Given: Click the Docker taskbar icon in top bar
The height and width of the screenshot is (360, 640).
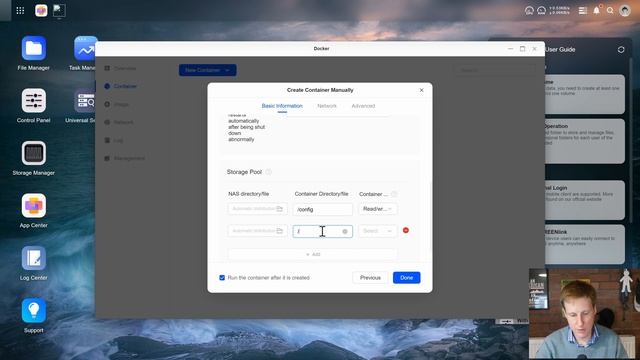Looking at the screenshot, I should (x=59, y=11).
